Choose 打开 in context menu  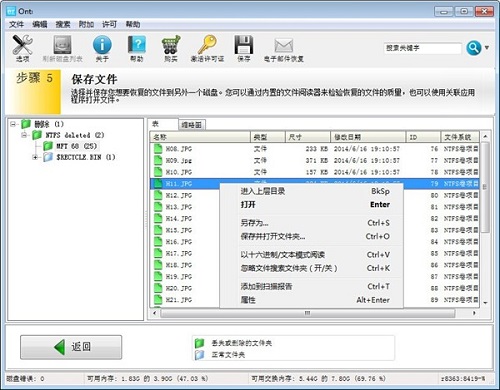pos(312,205)
